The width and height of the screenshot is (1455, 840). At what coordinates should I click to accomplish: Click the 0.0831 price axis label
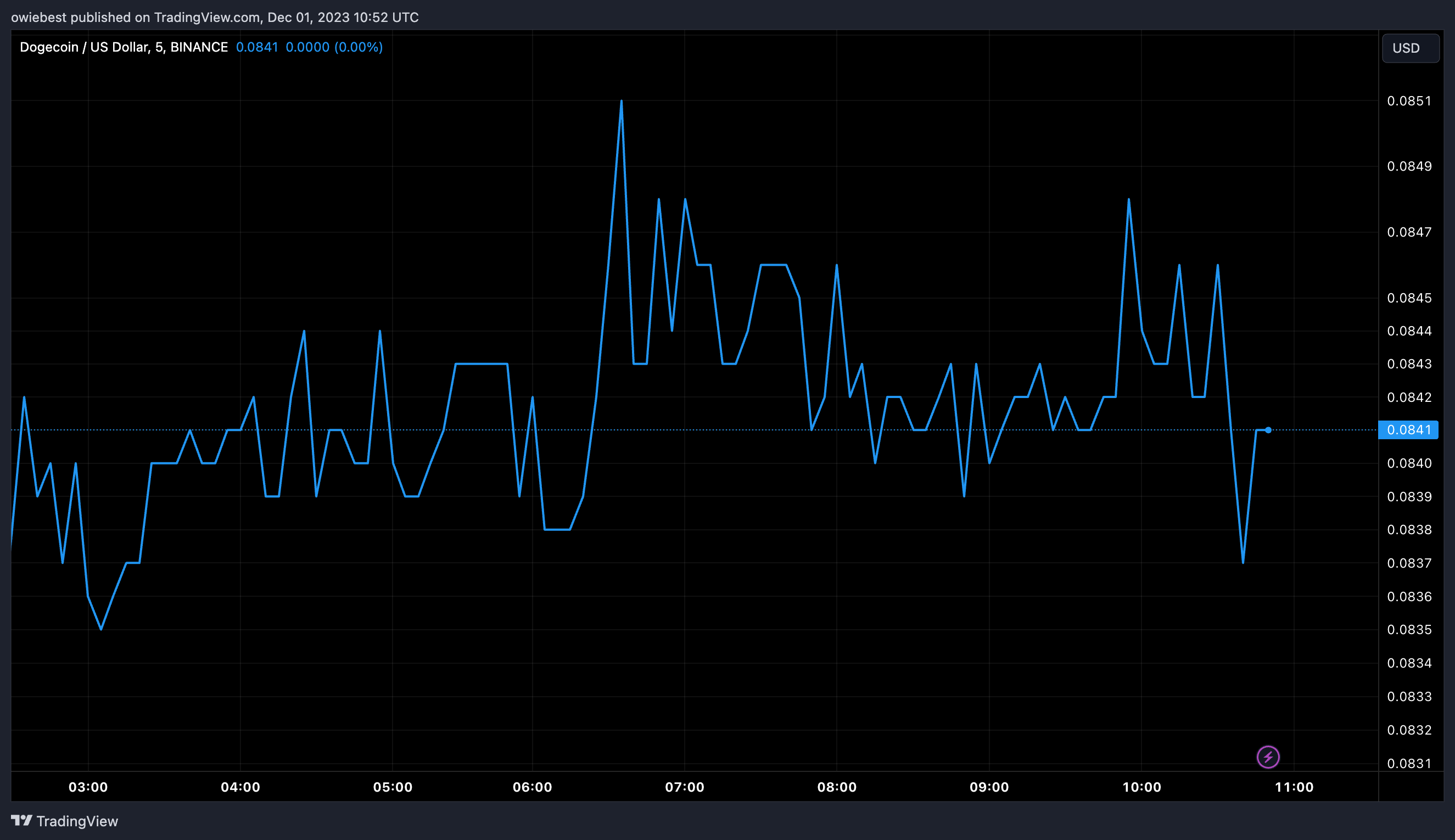(x=1409, y=763)
